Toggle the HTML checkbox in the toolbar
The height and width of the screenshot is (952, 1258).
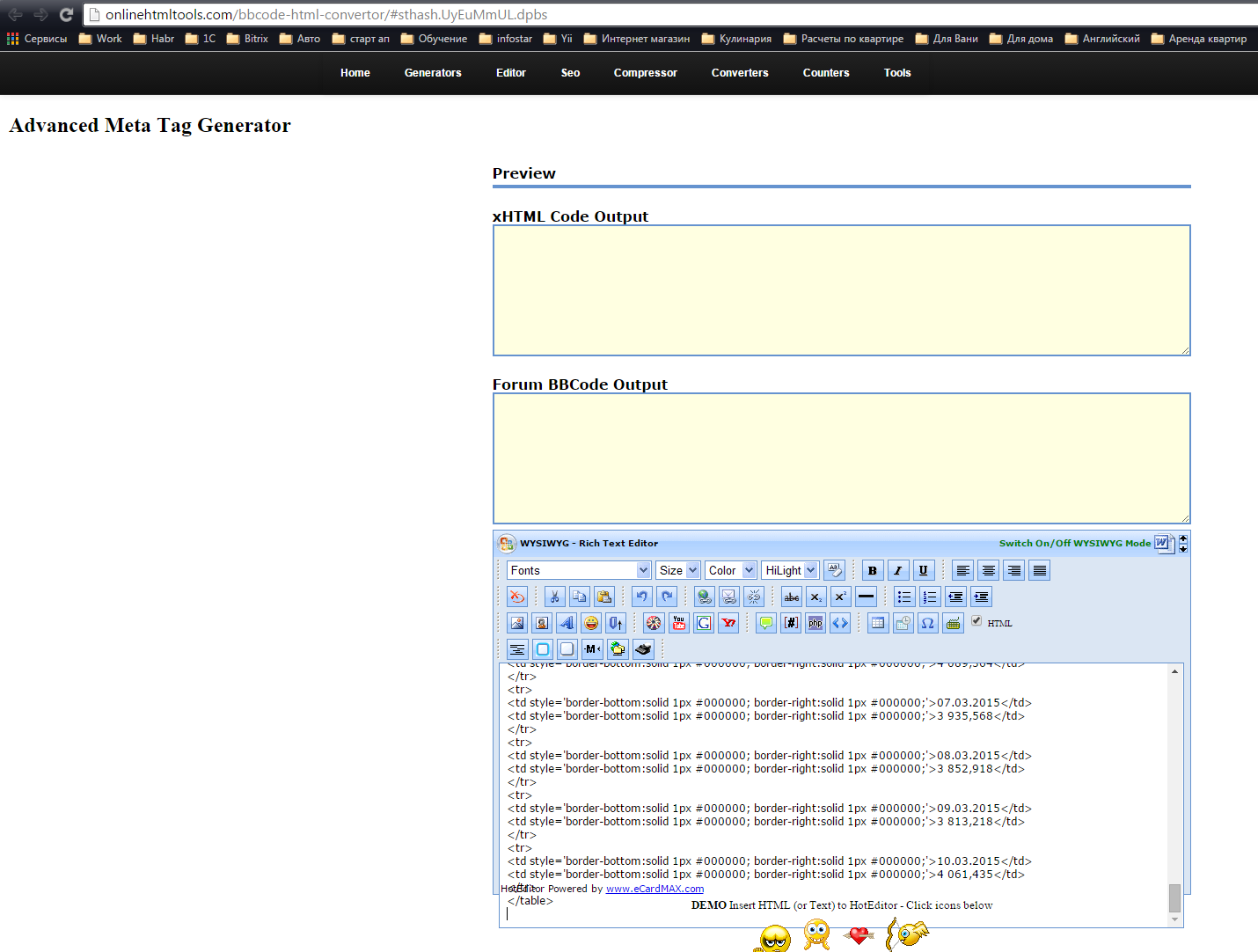(x=976, y=620)
